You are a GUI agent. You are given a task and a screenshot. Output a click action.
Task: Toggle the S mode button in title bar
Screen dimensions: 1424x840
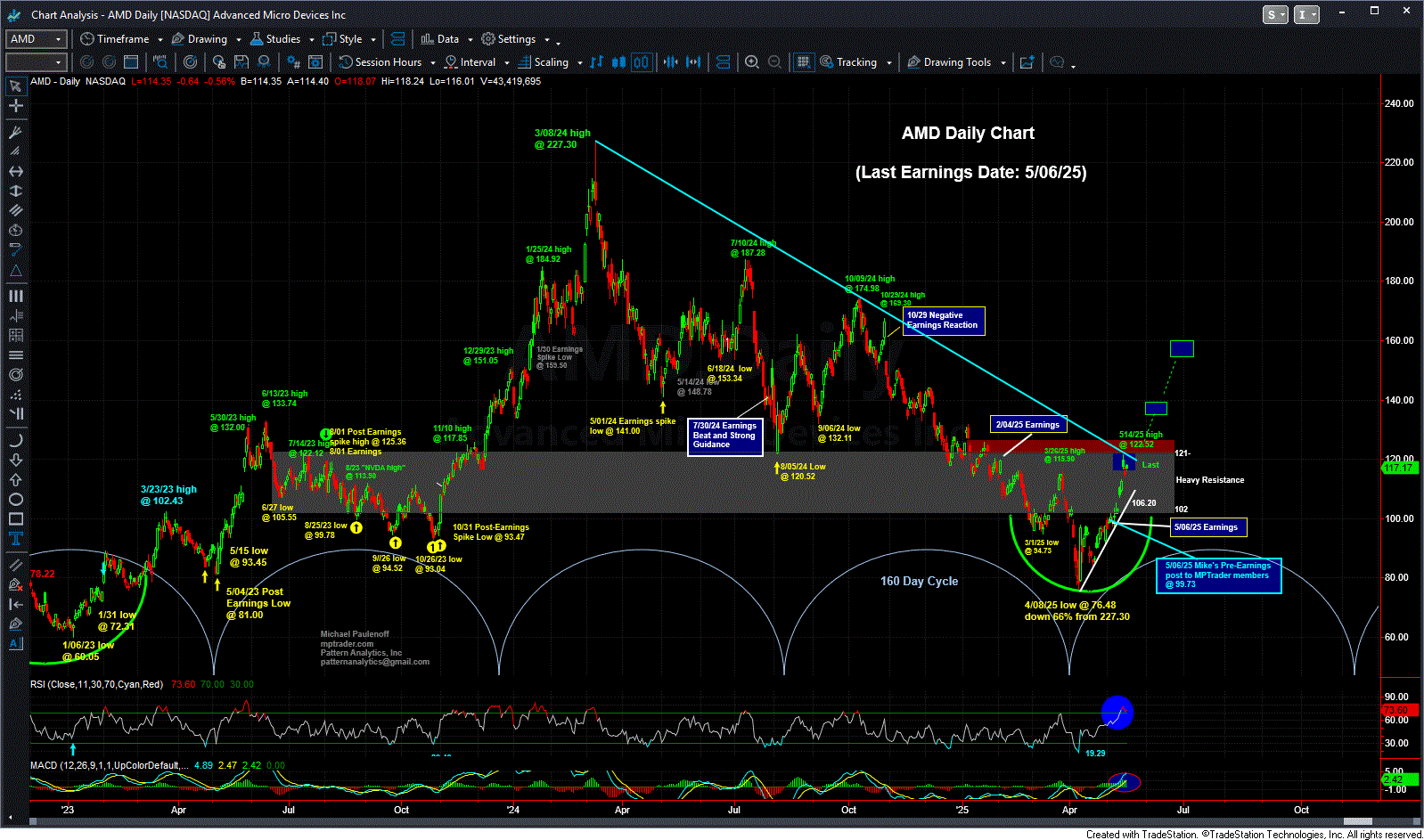(1275, 14)
